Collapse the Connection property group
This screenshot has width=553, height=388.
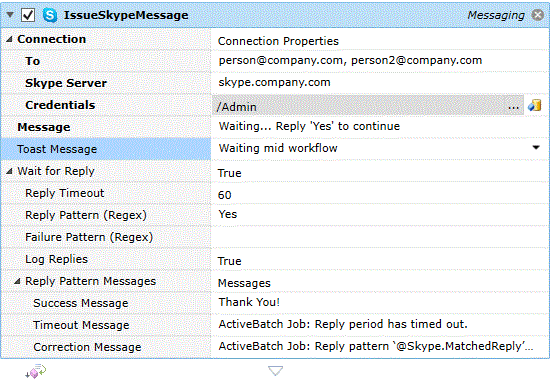point(10,40)
